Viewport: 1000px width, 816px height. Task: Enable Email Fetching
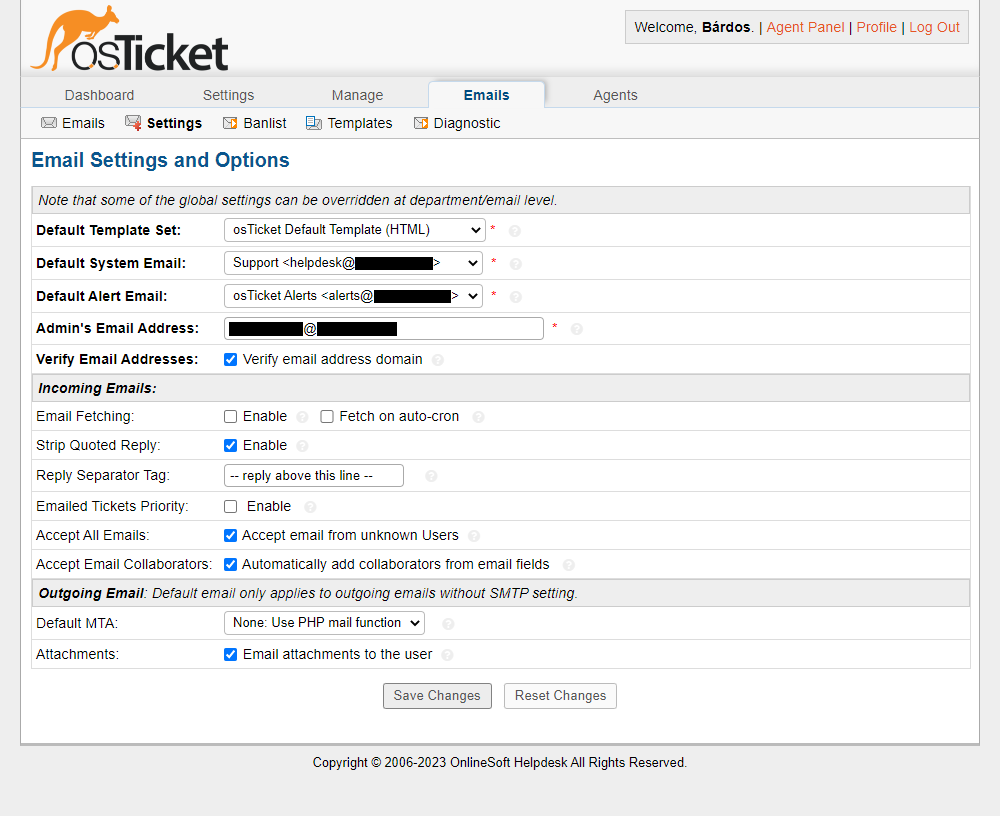pyautogui.click(x=230, y=416)
